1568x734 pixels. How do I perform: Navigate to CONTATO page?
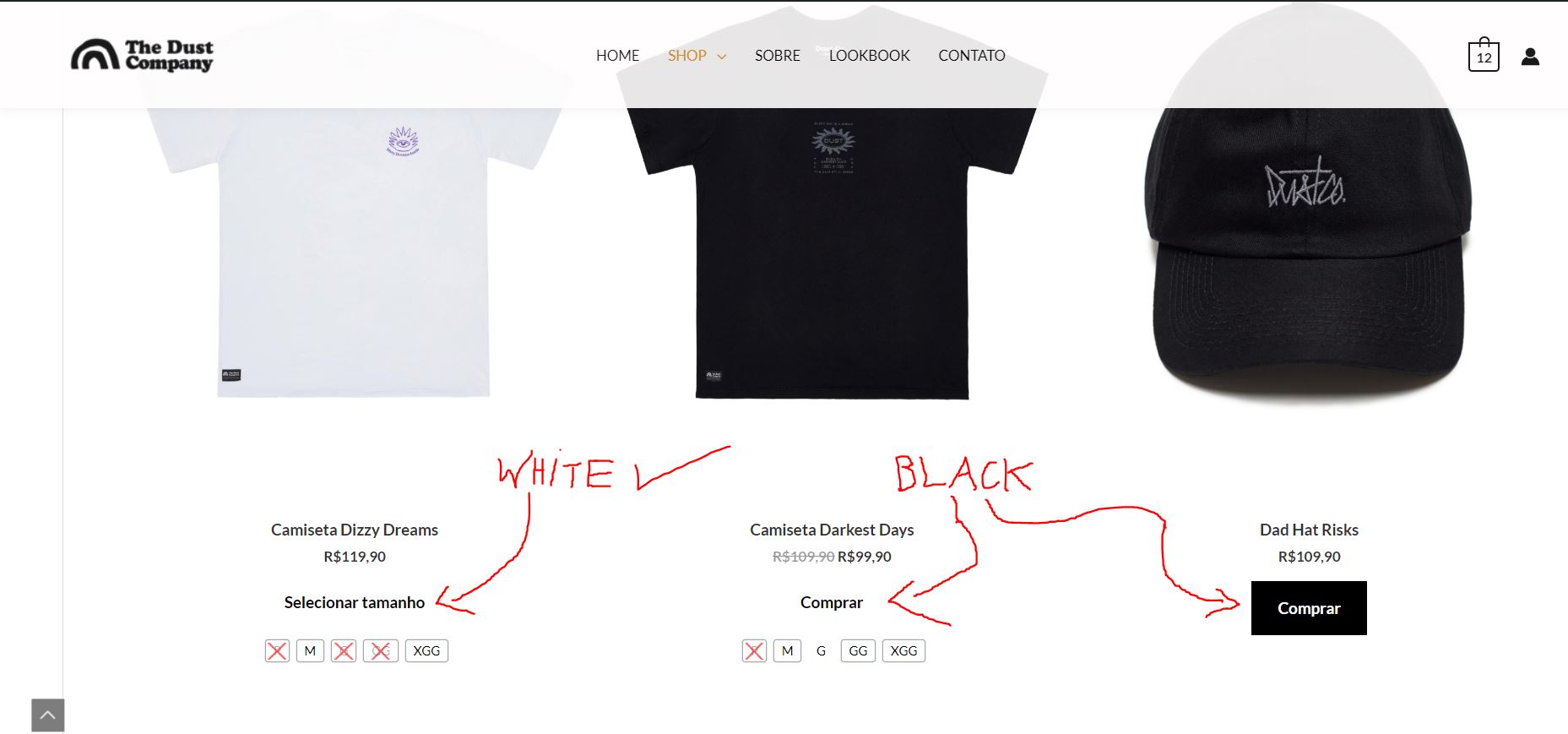pos(971,56)
